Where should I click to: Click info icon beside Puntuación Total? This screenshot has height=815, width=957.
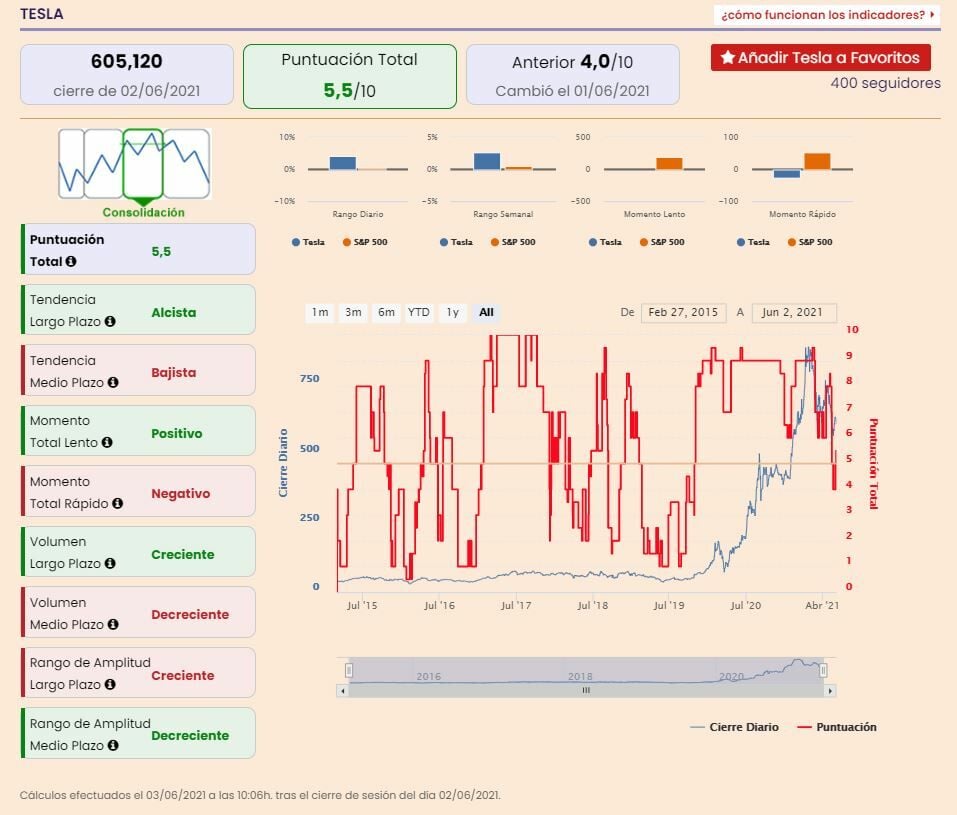71,261
